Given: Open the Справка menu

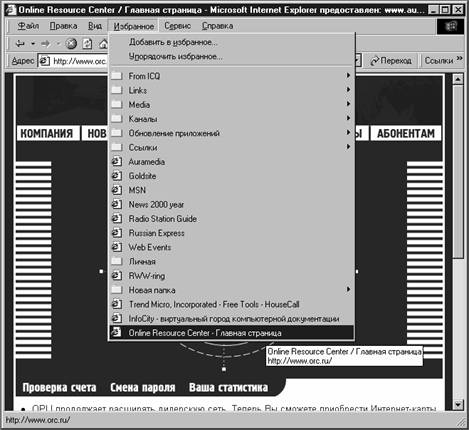Looking at the screenshot, I should coord(217,26).
